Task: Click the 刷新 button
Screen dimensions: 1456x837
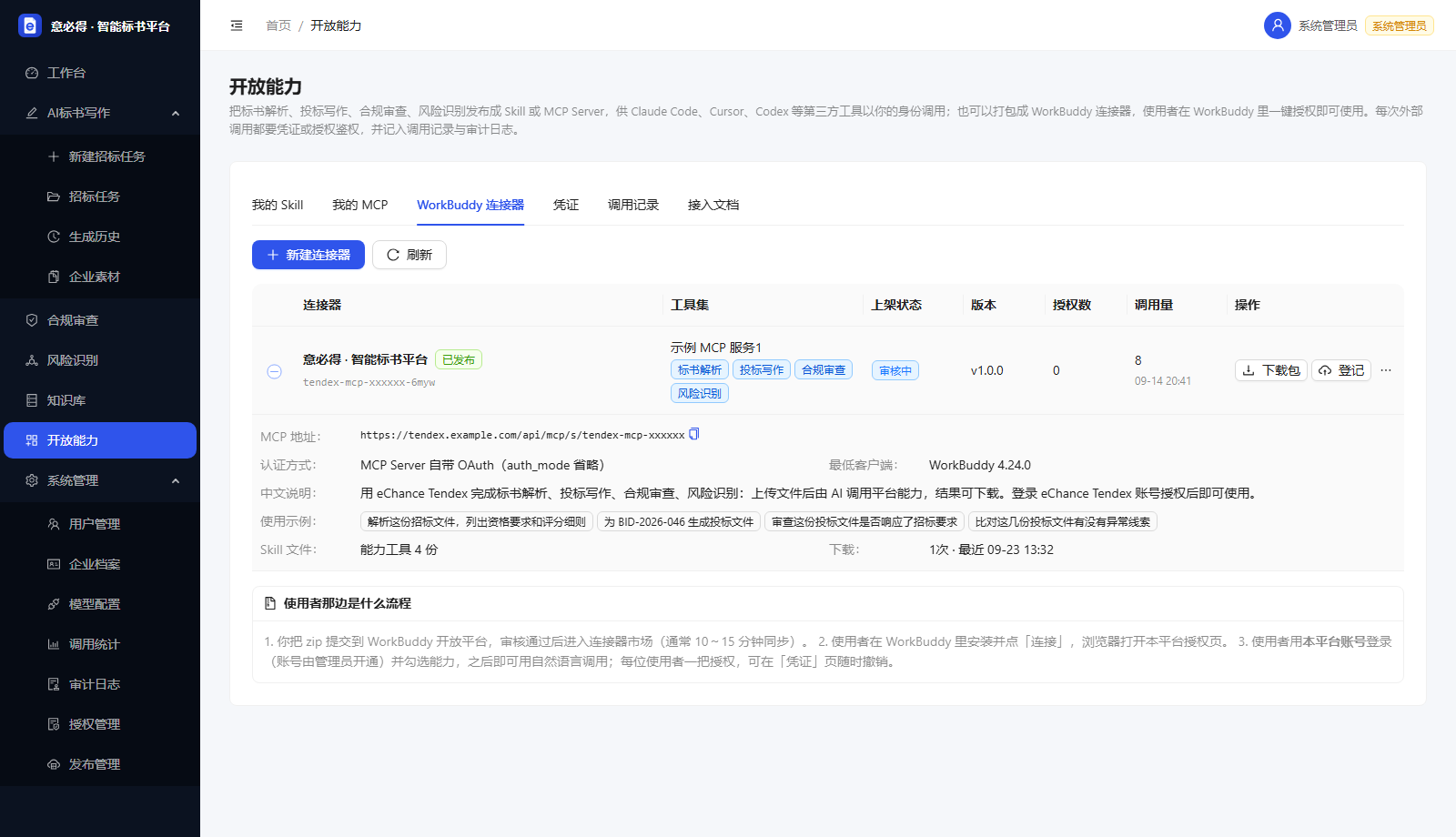Action: pyautogui.click(x=409, y=255)
